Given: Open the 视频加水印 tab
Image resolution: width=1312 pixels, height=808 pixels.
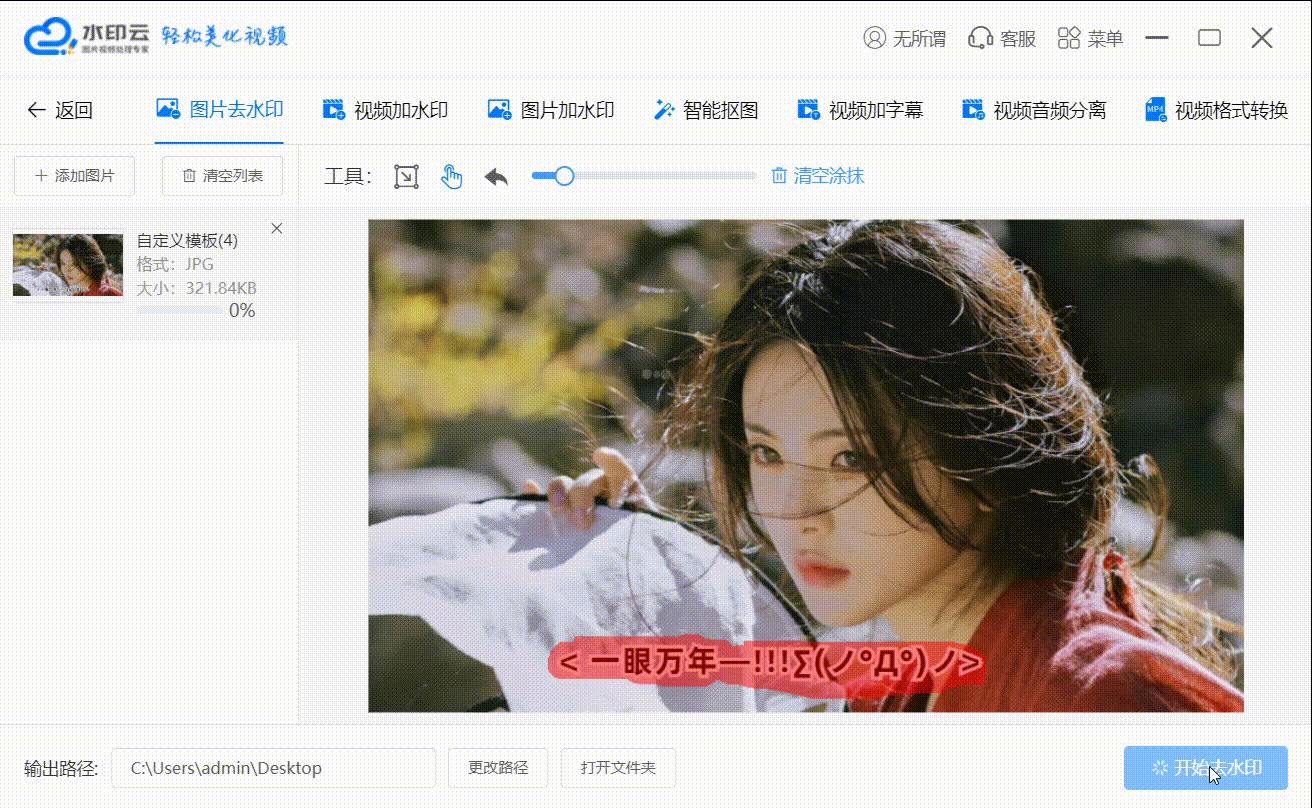Looking at the screenshot, I should [385, 110].
